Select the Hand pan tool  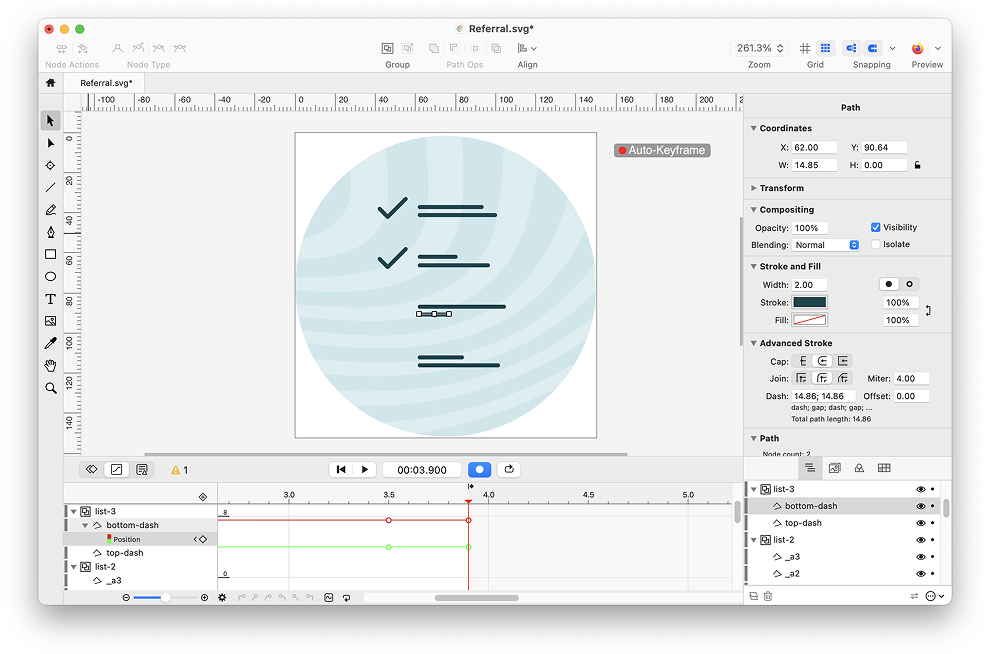coord(50,366)
